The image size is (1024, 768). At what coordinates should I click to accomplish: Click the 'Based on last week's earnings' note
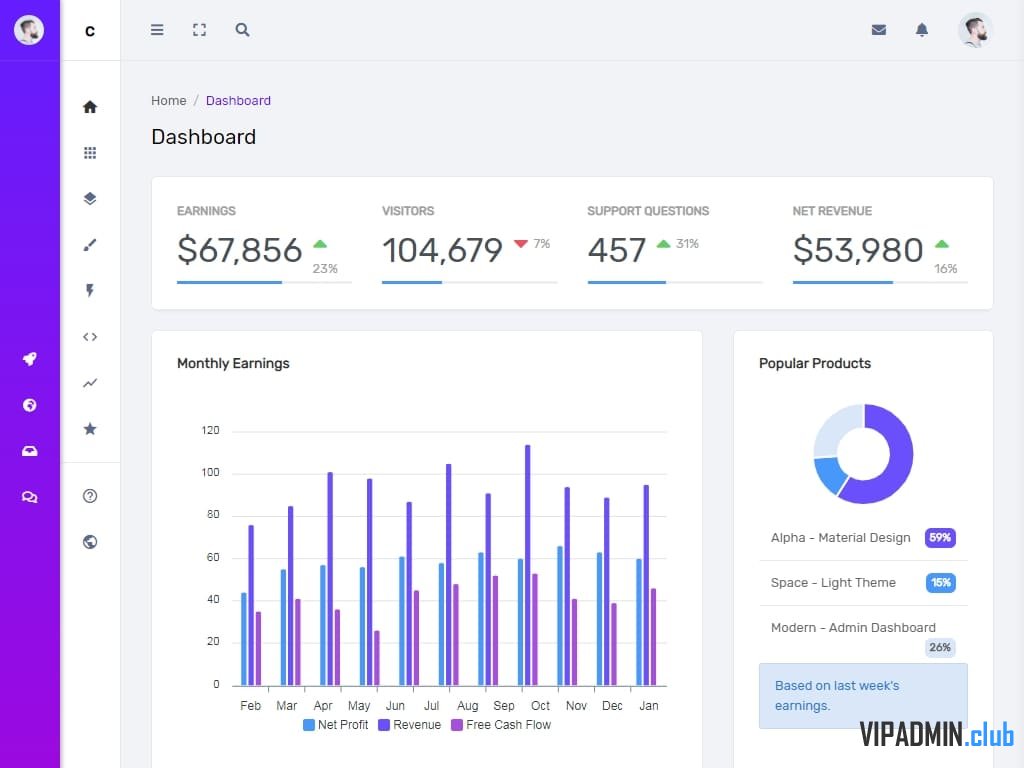[863, 696]
